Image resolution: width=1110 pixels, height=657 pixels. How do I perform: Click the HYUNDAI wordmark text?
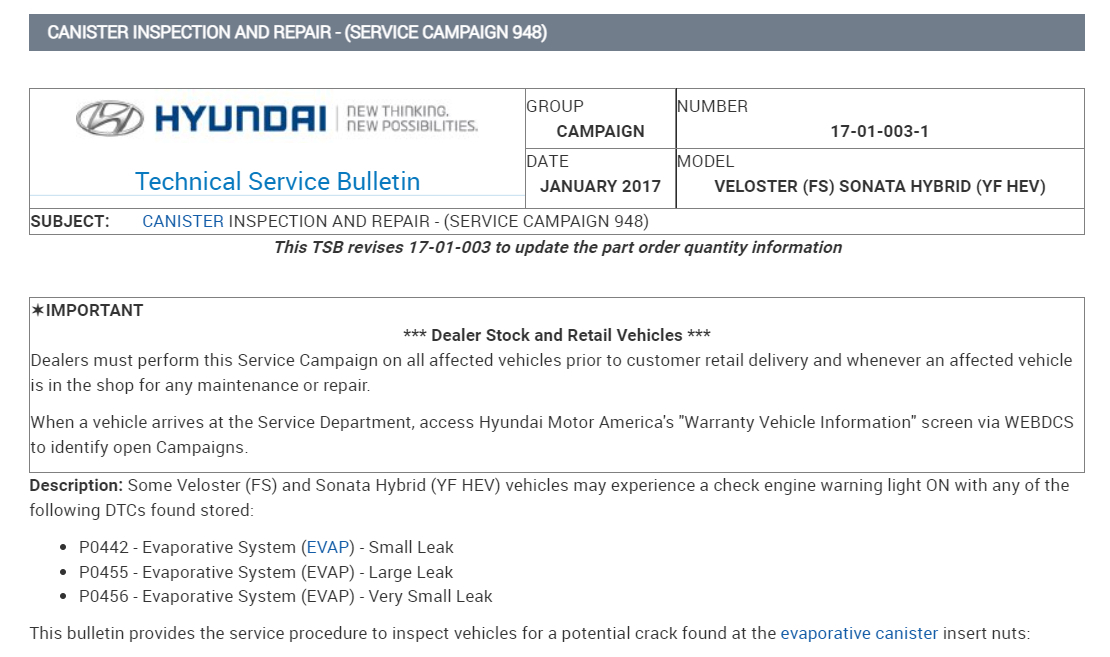[x=241, y=119]
